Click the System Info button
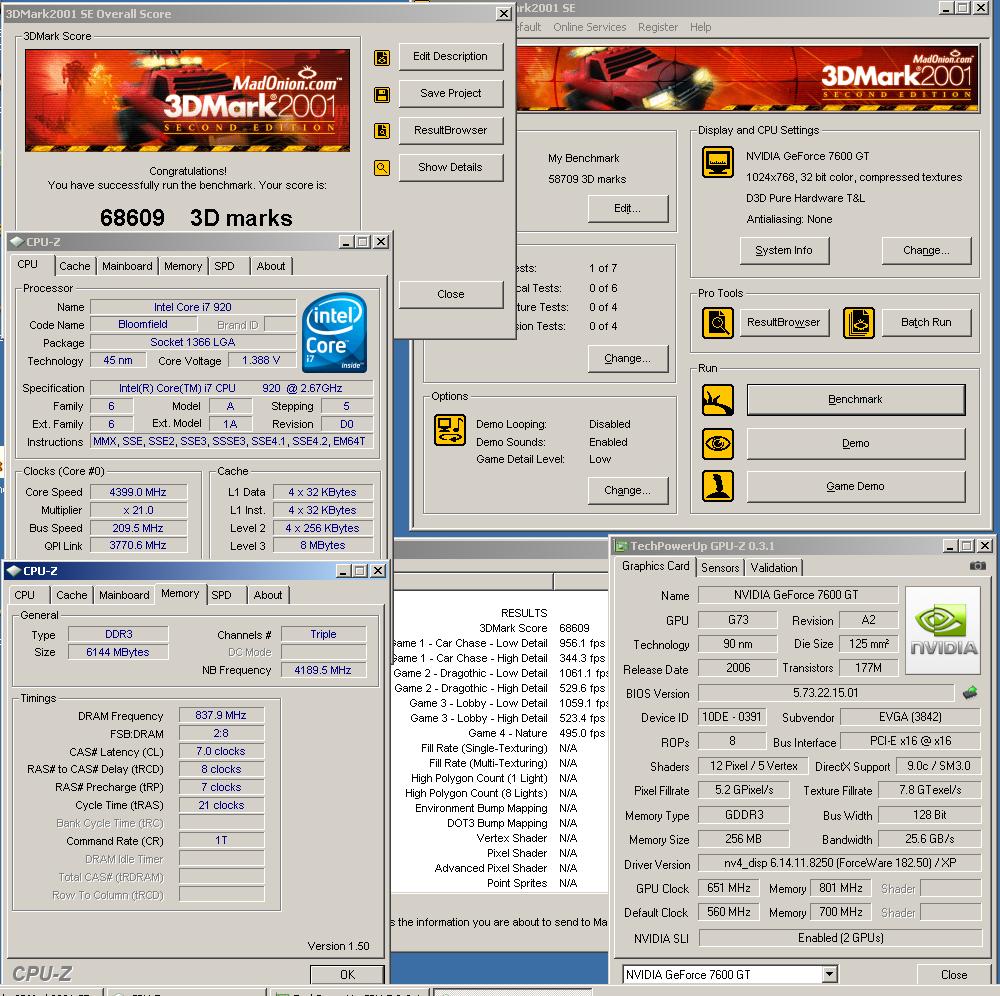 (x=784, y=251)
